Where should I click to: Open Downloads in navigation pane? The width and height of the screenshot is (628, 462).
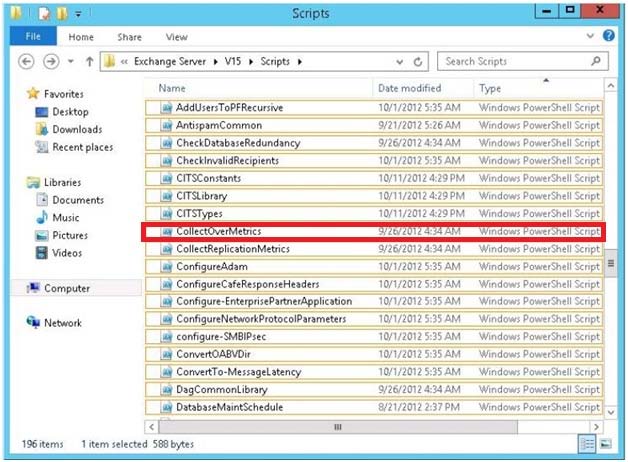(x=77, y=129)
